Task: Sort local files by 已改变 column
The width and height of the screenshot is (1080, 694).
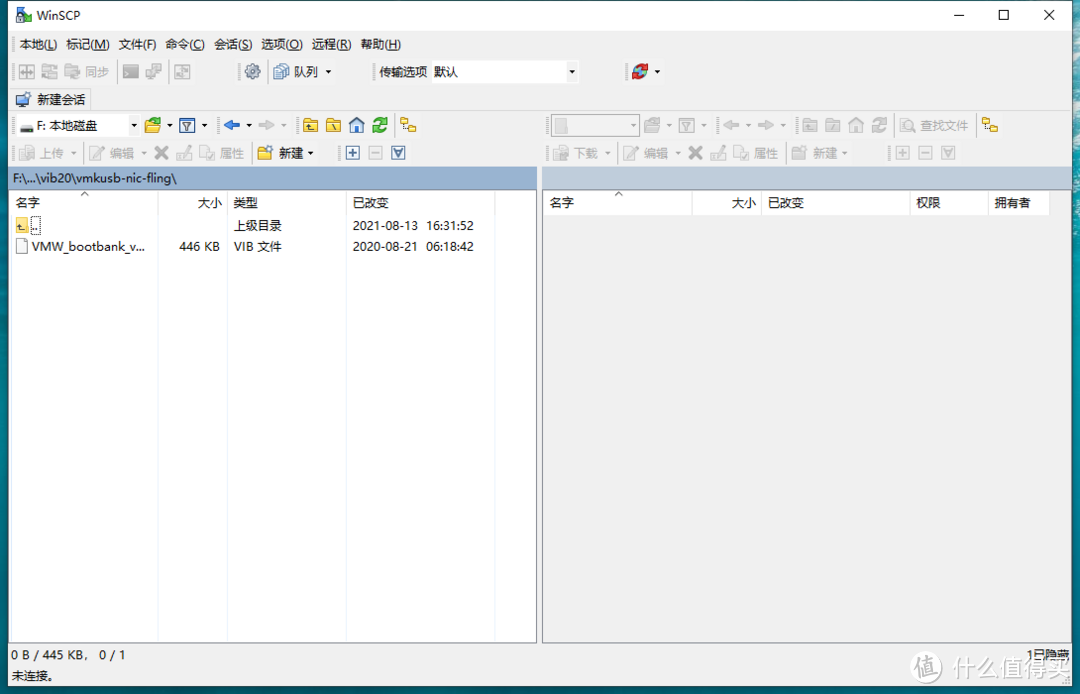Action: pos(420,202)
